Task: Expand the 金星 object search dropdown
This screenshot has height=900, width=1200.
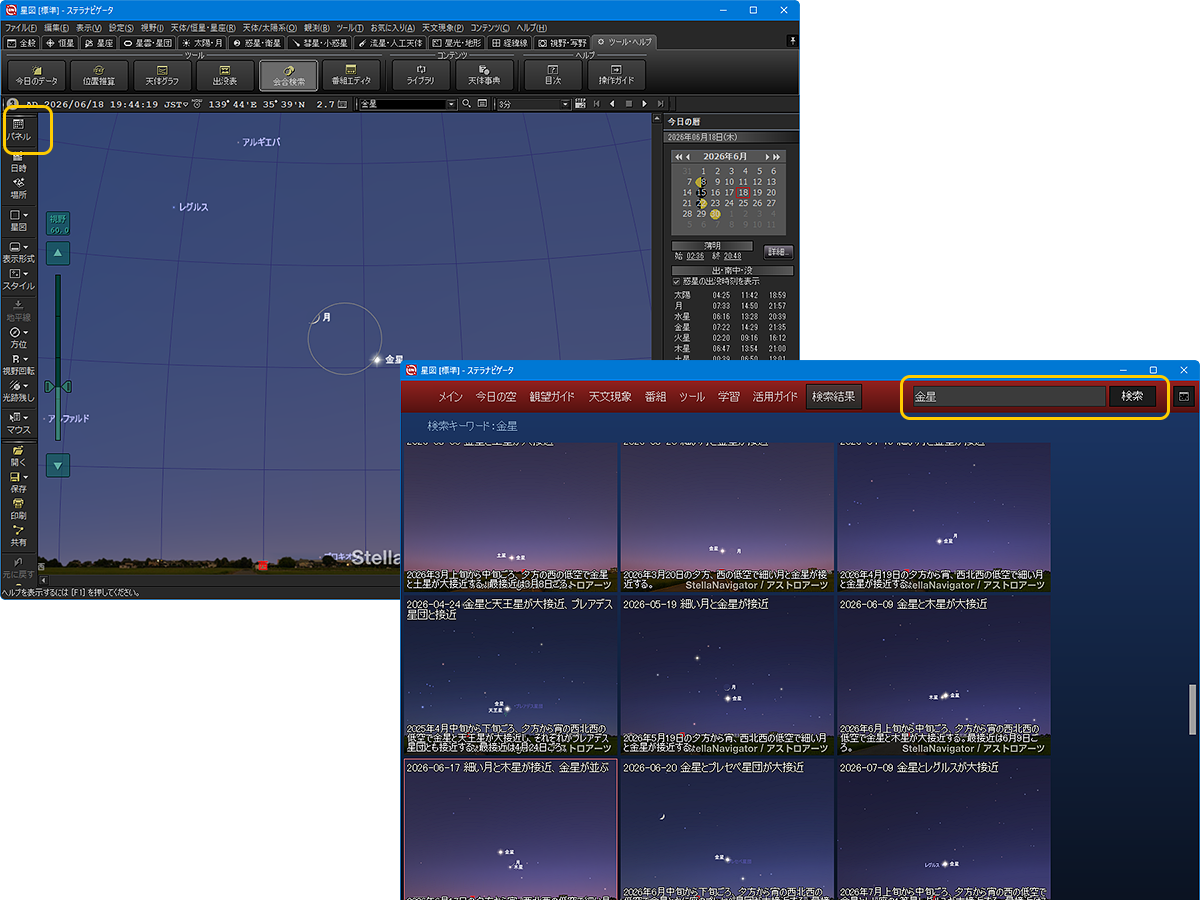Action: (452, 104)
